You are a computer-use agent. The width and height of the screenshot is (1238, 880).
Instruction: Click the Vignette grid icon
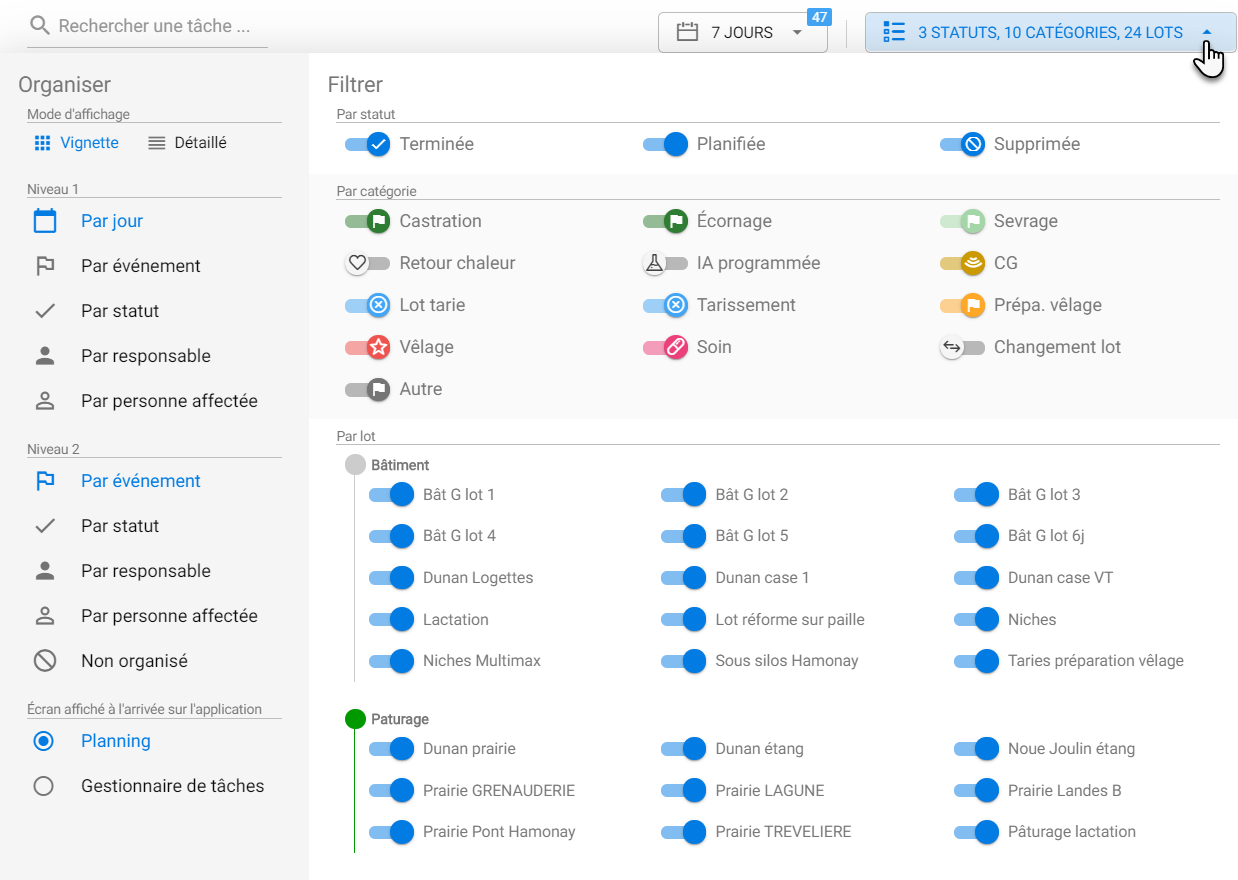pyautogui.click(x=42, y=143)
